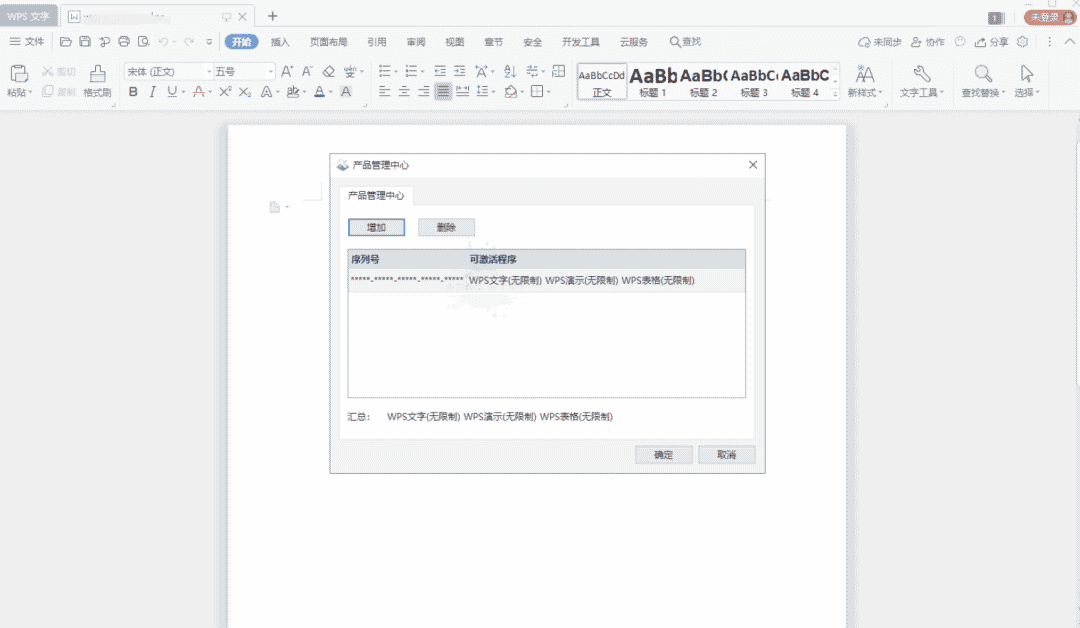Viewport: 1080px width, 628px height.
Task: Switch to the 页面布局 (Page Layout) tab
Action: (329, 42)
